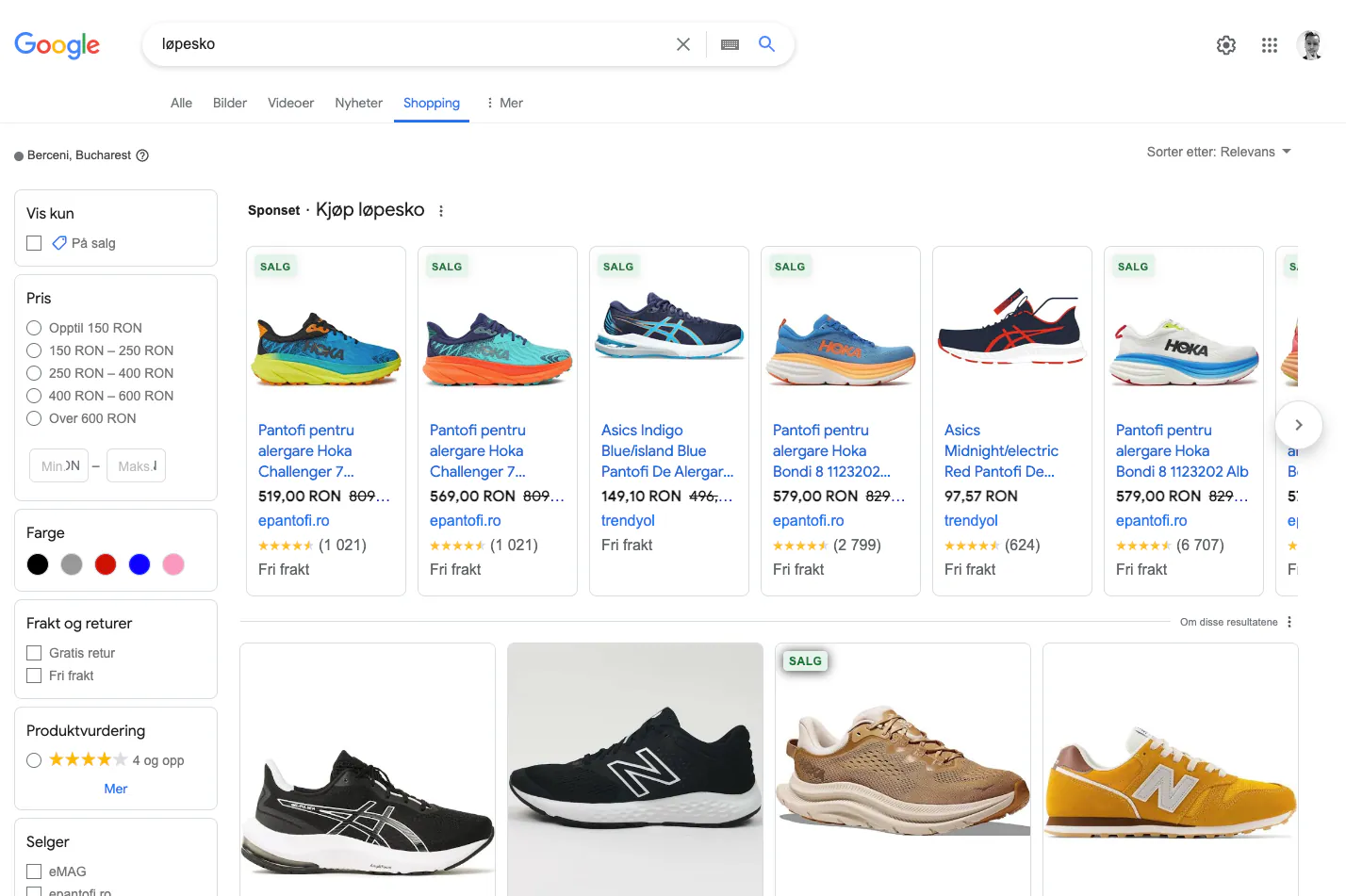Click the blue and yellow Hoka Challenger shoe image
This screenshot has width=1346, height=896.
coord(326,348)
